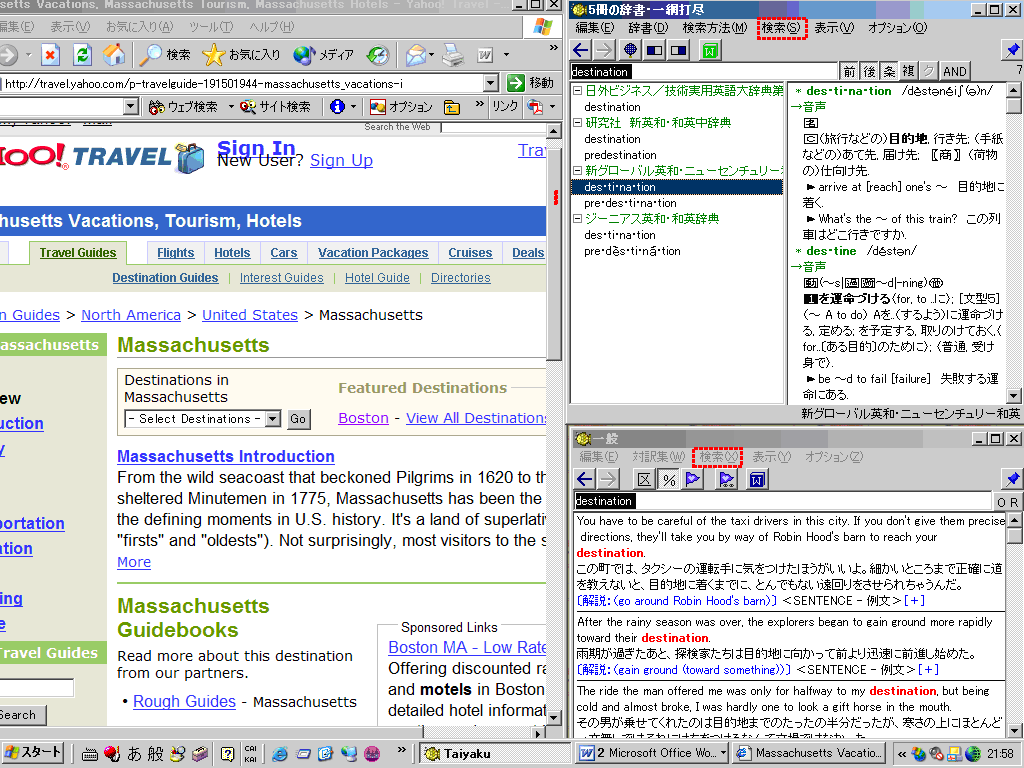Click the Home icon in the browser toolbar

coord(114,55)
